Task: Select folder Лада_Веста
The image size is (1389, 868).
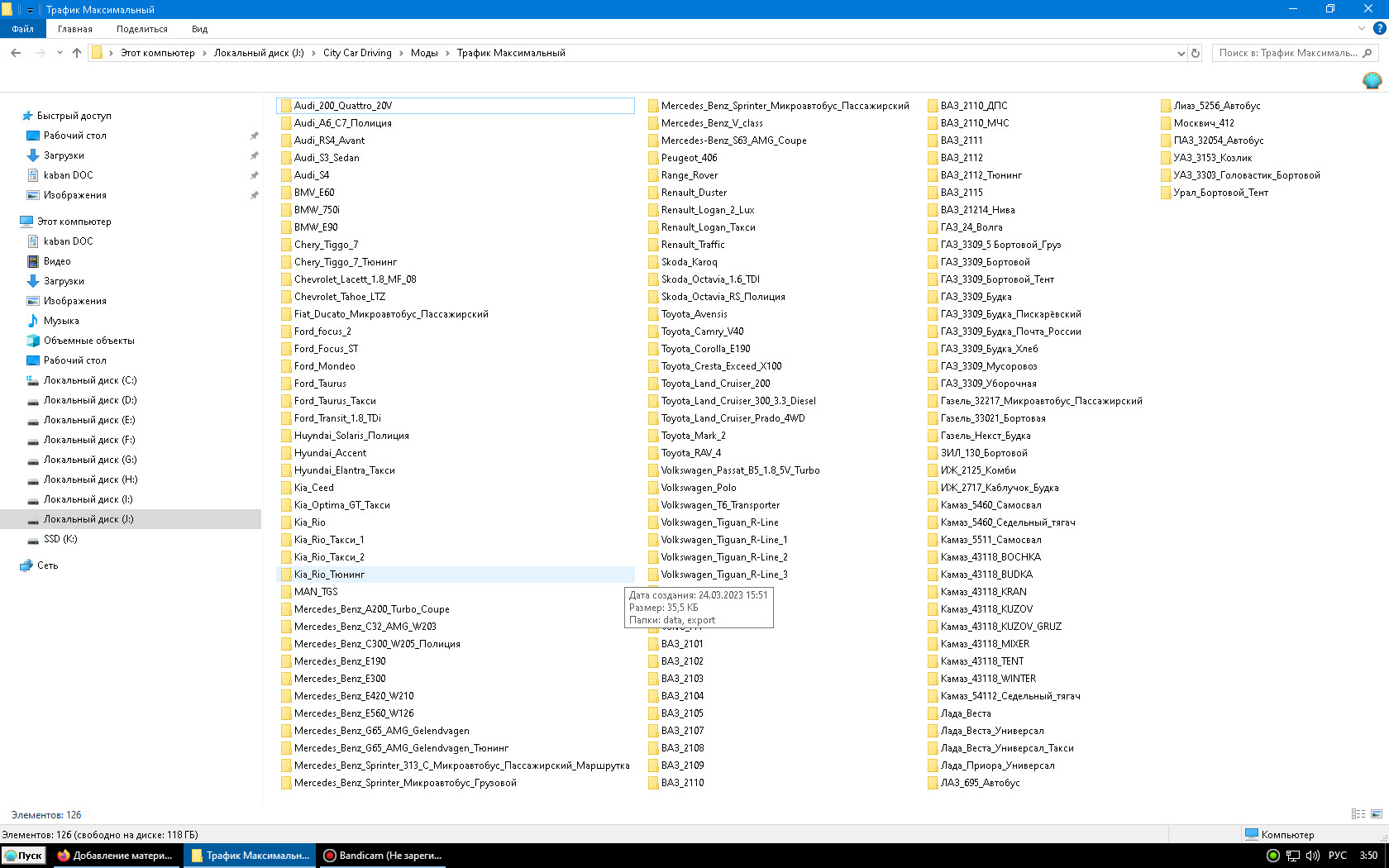Action: click(966, 713)
